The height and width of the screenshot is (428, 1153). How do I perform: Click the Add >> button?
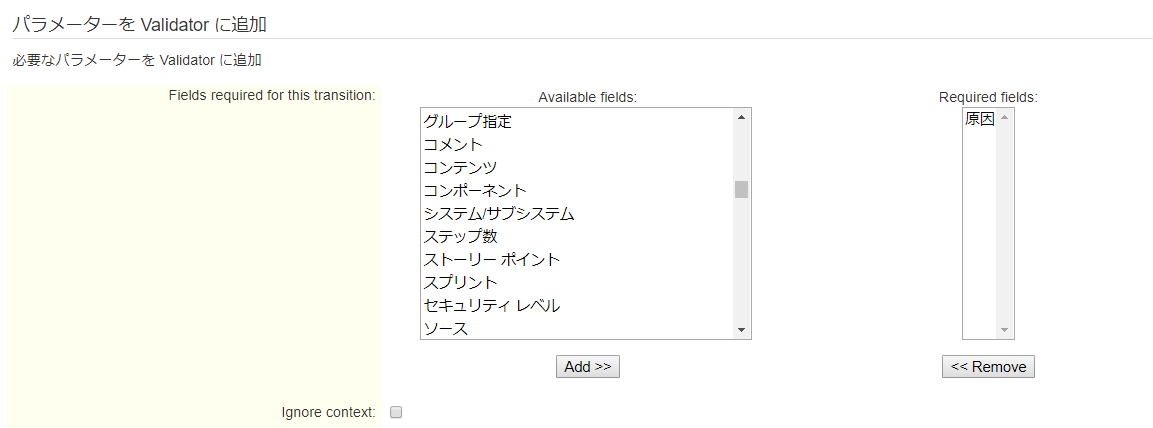pyautogui.click(x=588, y=366)
